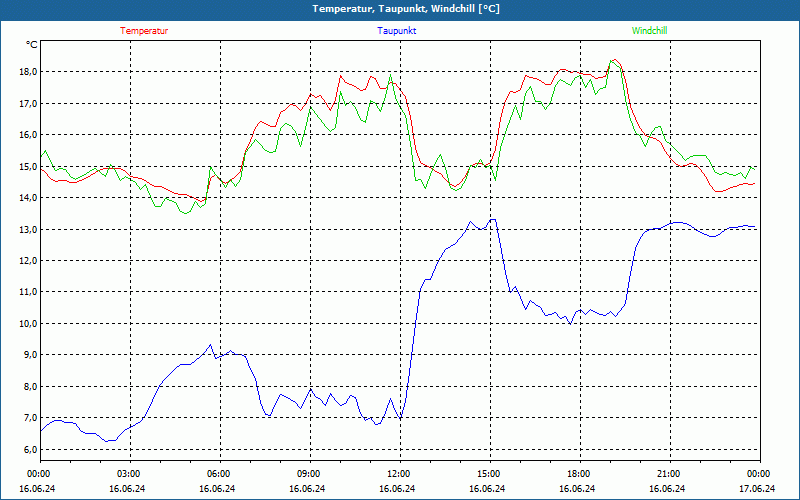Click the 21:00 time label
This screenshot has width=800, height=500.
668,474
